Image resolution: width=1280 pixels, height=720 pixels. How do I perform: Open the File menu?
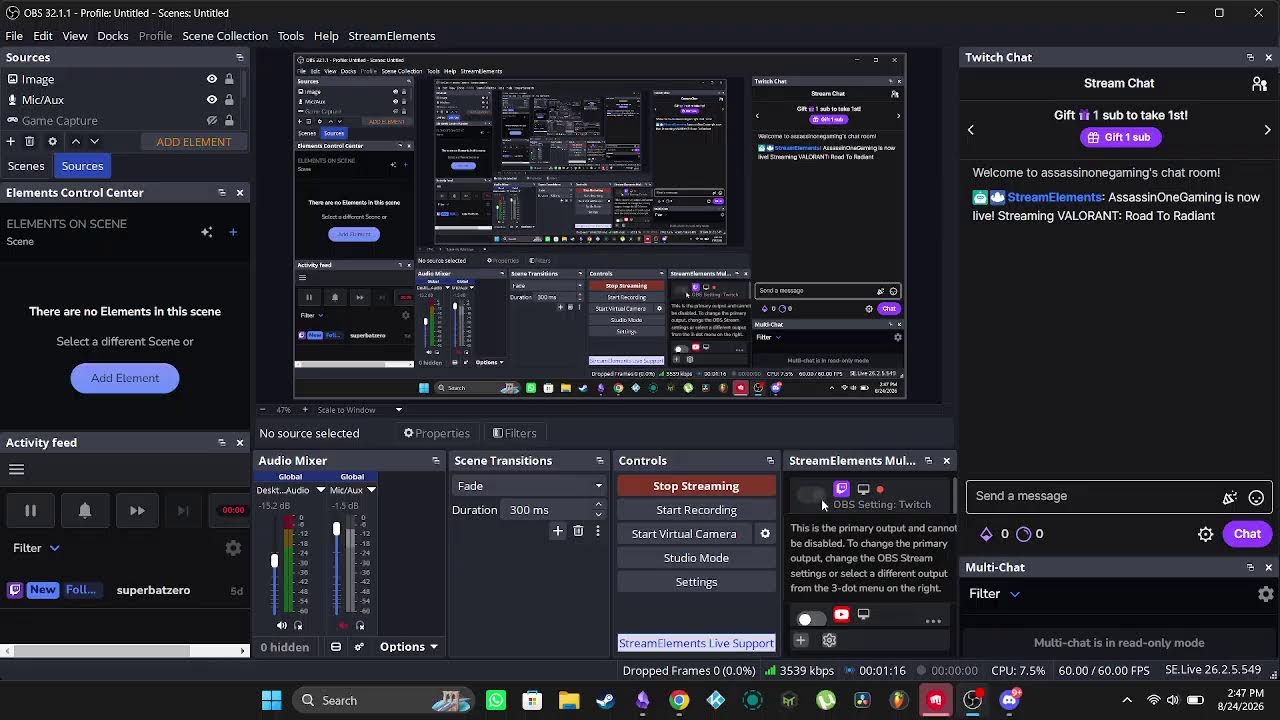pos(14,36)
